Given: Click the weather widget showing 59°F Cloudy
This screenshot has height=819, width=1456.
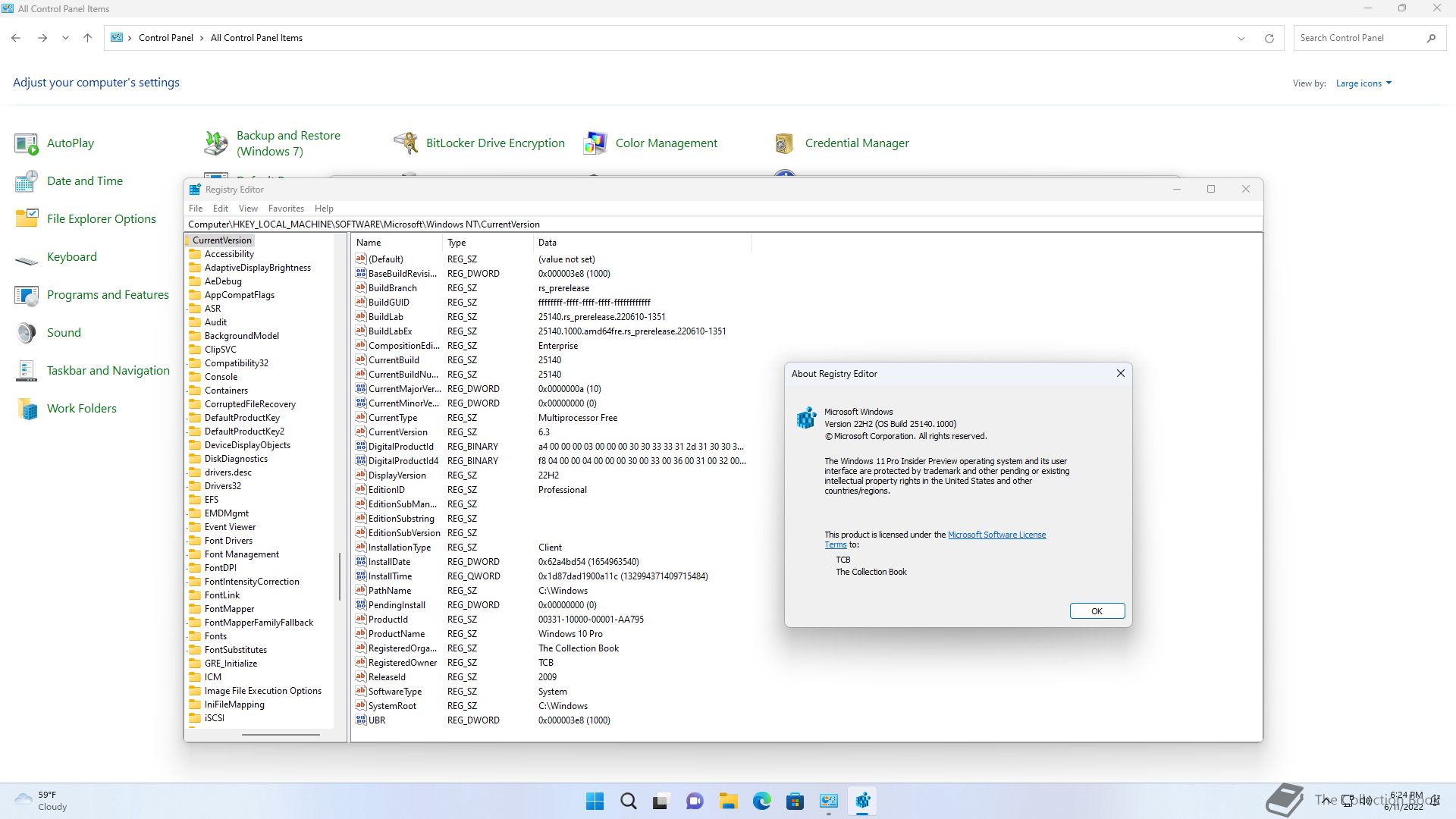Looking at the screenshot, I should coord(42,801).
